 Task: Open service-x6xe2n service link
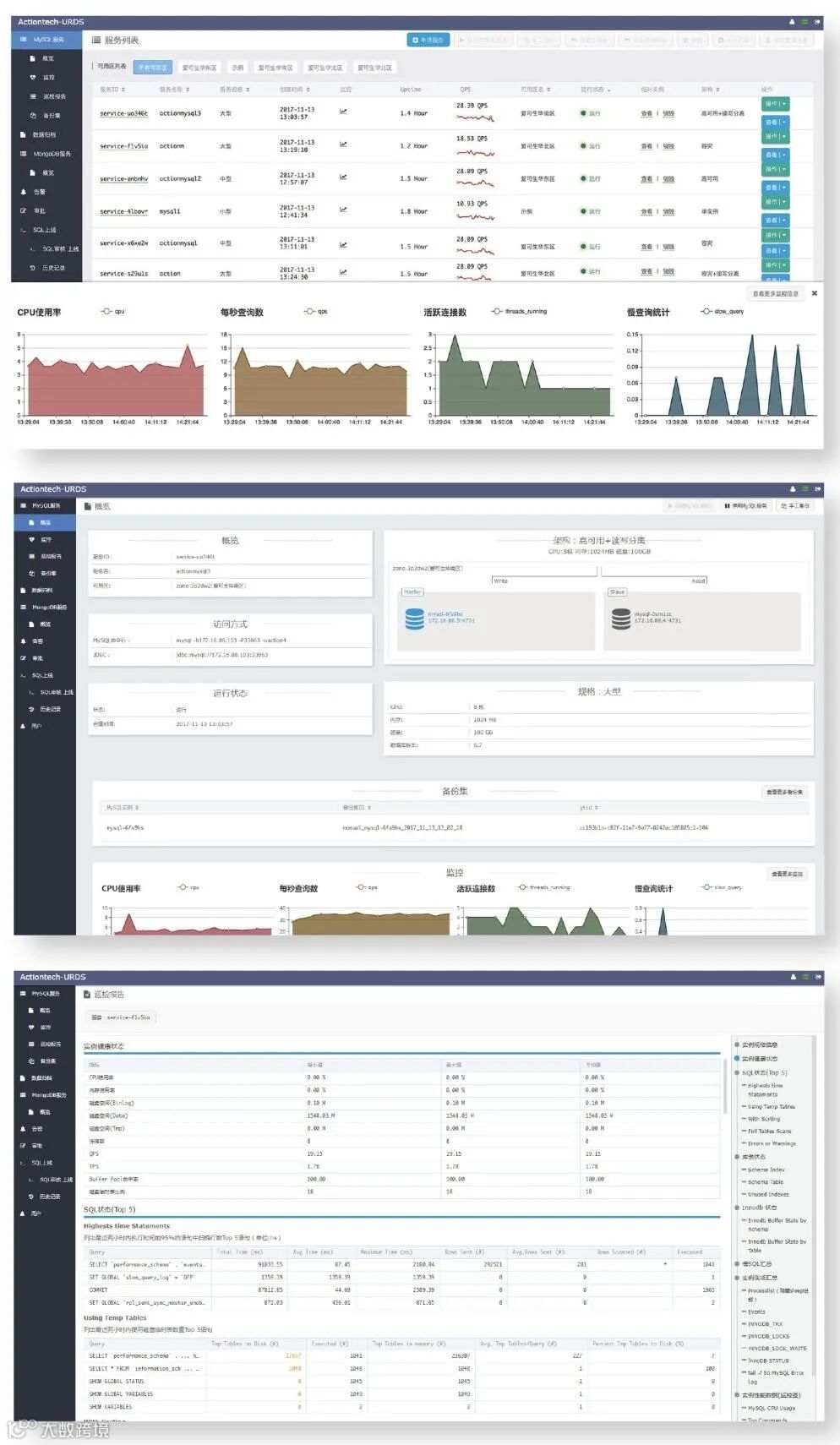[x=123, y=243]
